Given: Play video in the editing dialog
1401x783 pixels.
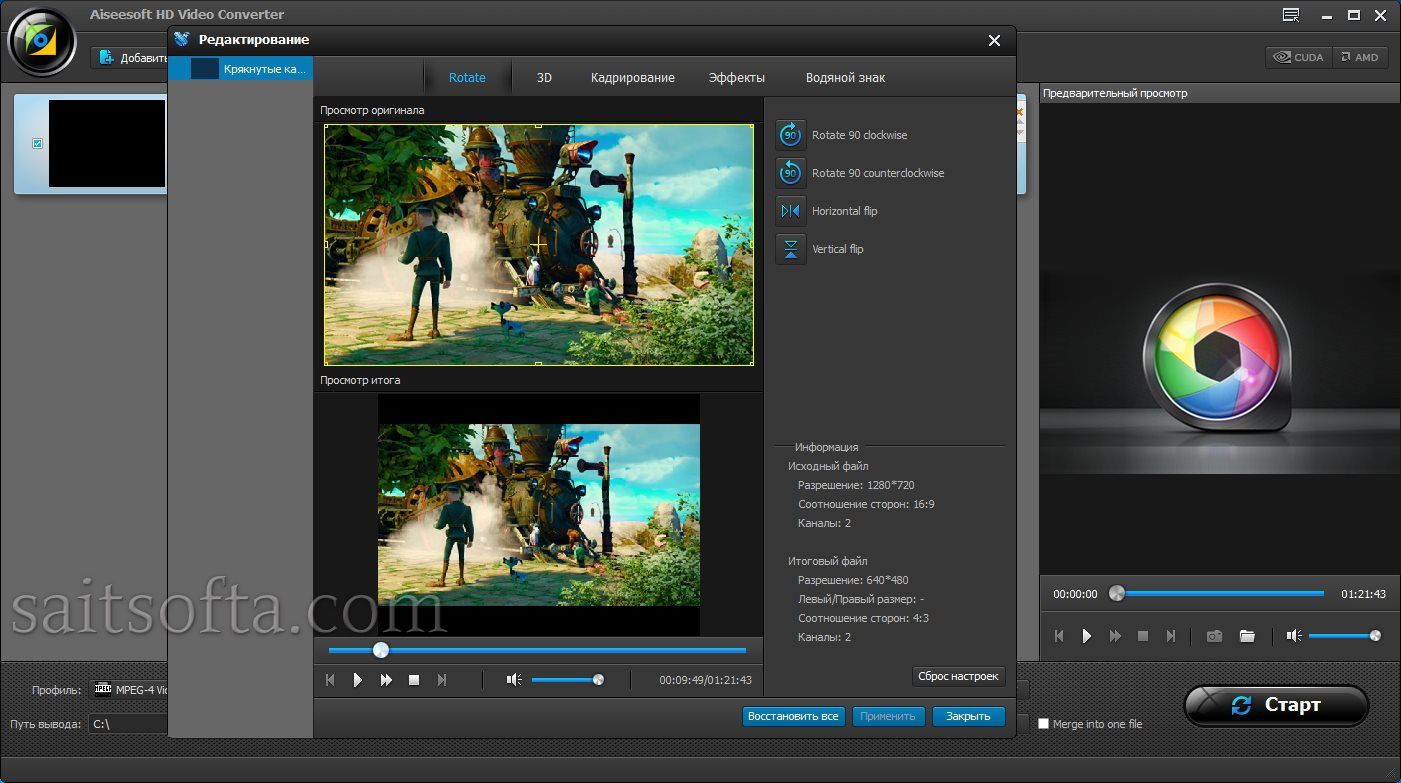Looking at the screenshot, I should tap(357, 680).
